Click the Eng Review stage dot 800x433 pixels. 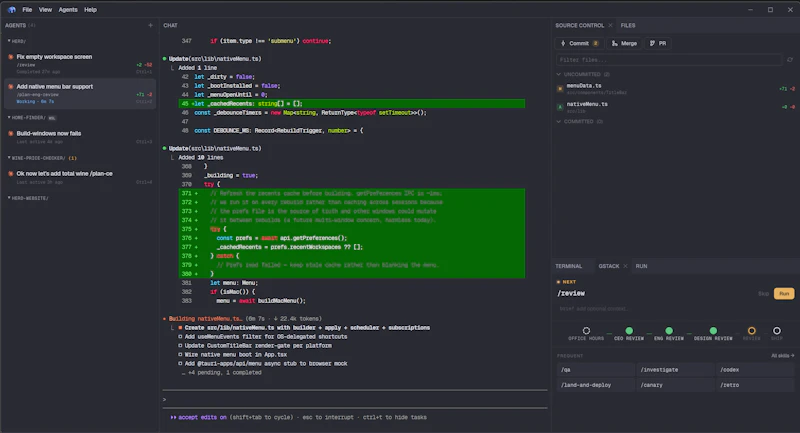669,331
